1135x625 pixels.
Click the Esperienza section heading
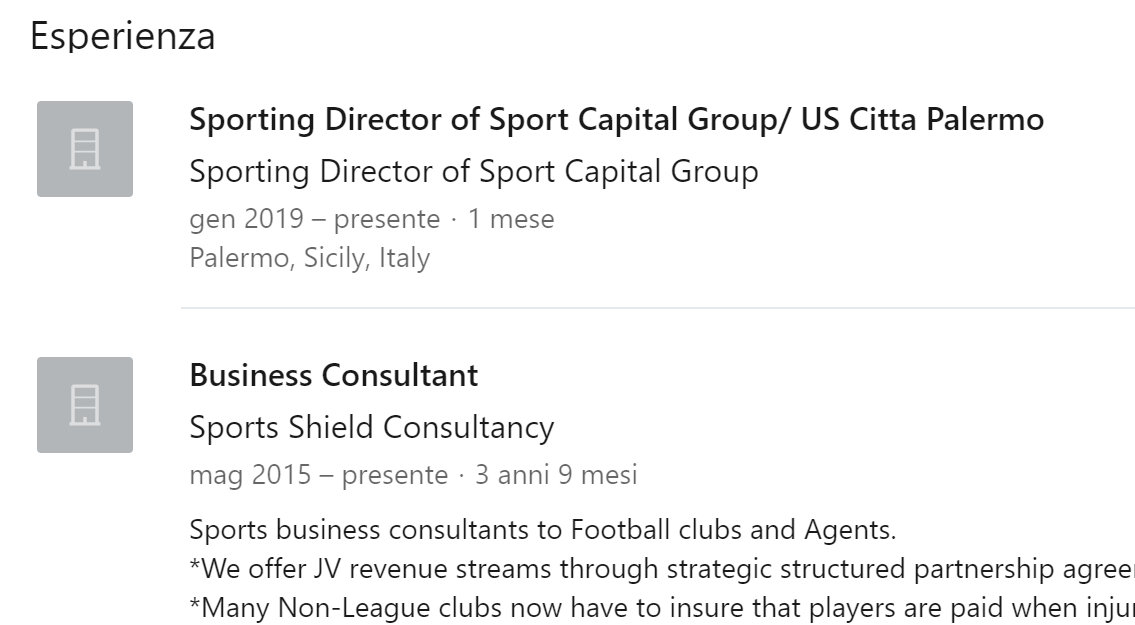coord(122,36)
